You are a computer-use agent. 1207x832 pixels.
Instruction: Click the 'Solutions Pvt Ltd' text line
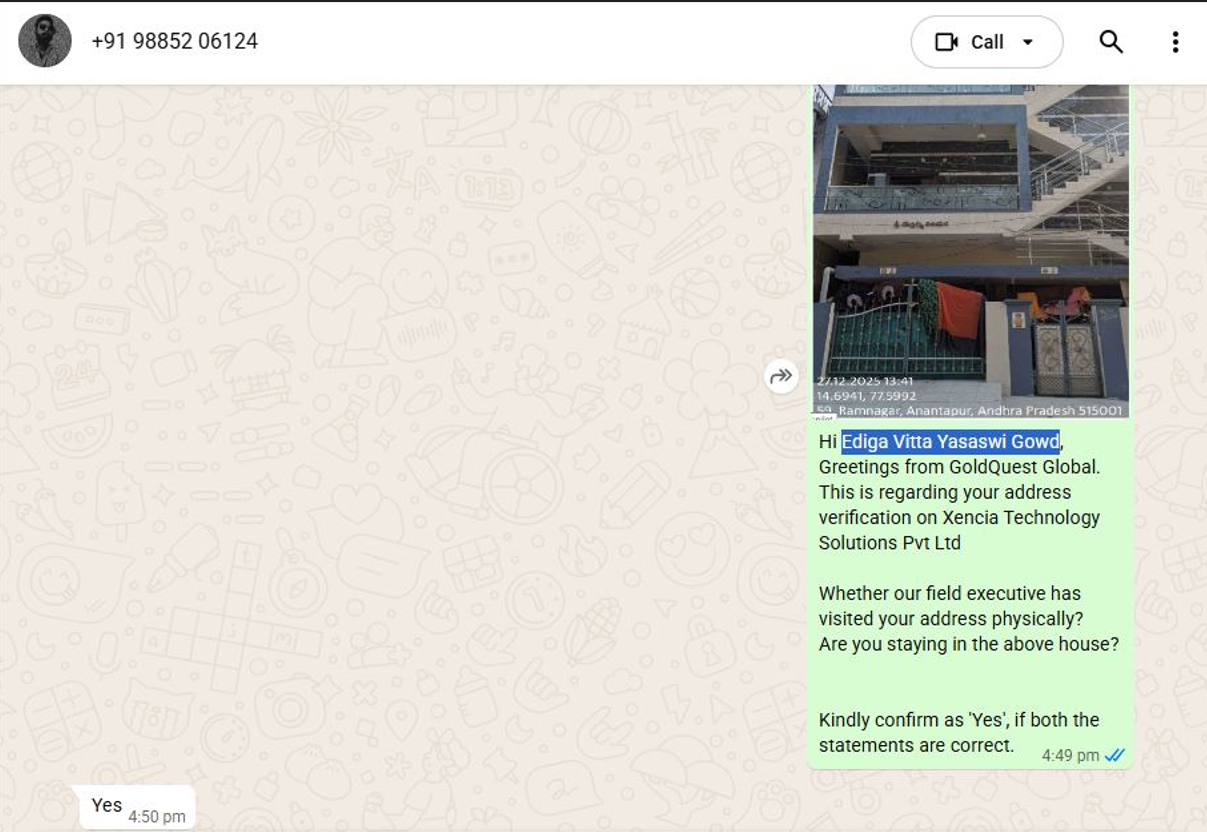(x=889, y=543)
